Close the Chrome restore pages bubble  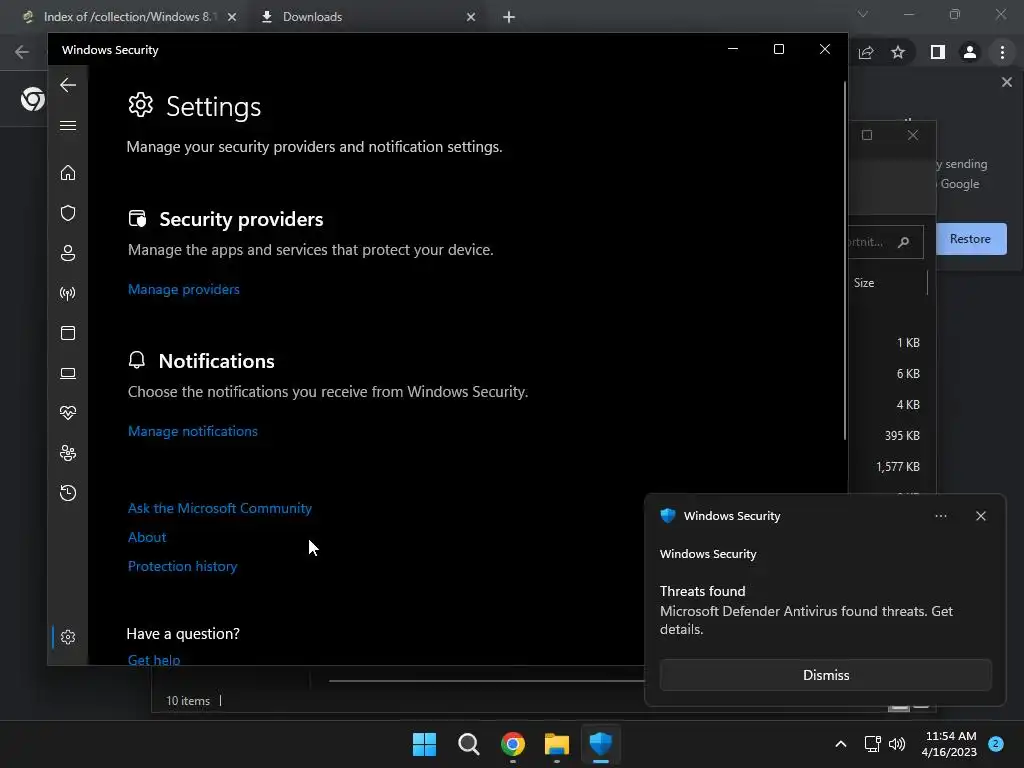tap(1006, 82)
